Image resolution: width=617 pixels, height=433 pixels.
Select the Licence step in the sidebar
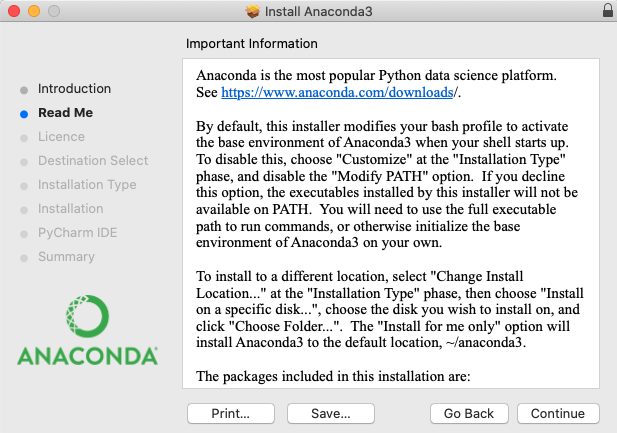click(x=61, y=137)
